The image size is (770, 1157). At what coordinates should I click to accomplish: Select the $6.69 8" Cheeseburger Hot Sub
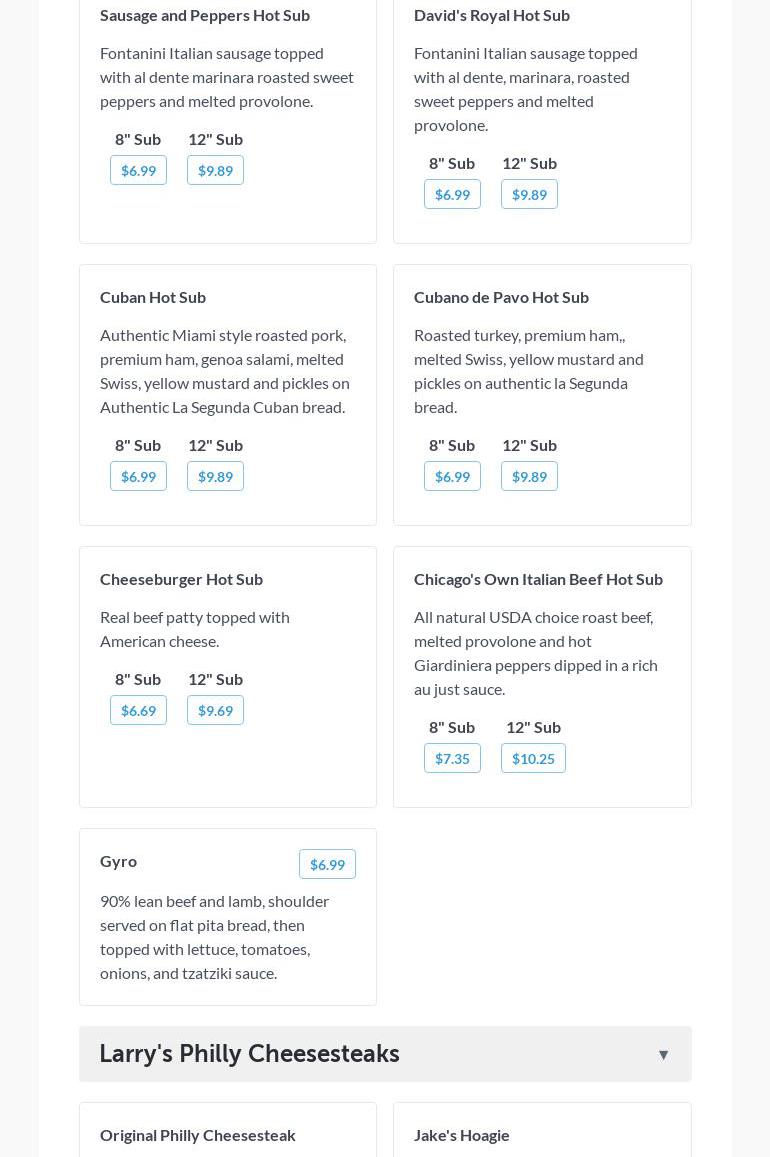(138, 711)
